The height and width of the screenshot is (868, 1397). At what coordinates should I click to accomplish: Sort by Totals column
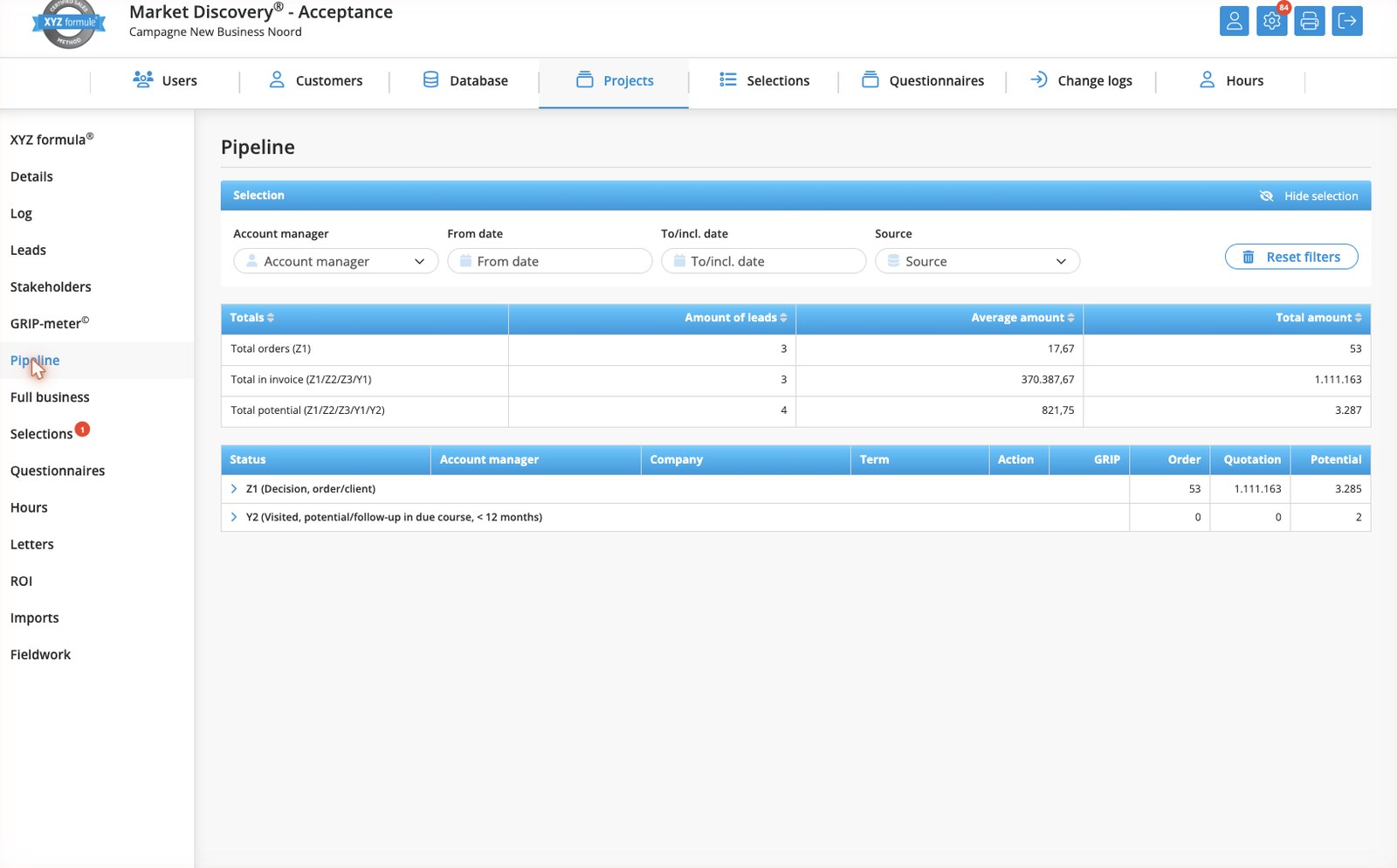(251, 318)
